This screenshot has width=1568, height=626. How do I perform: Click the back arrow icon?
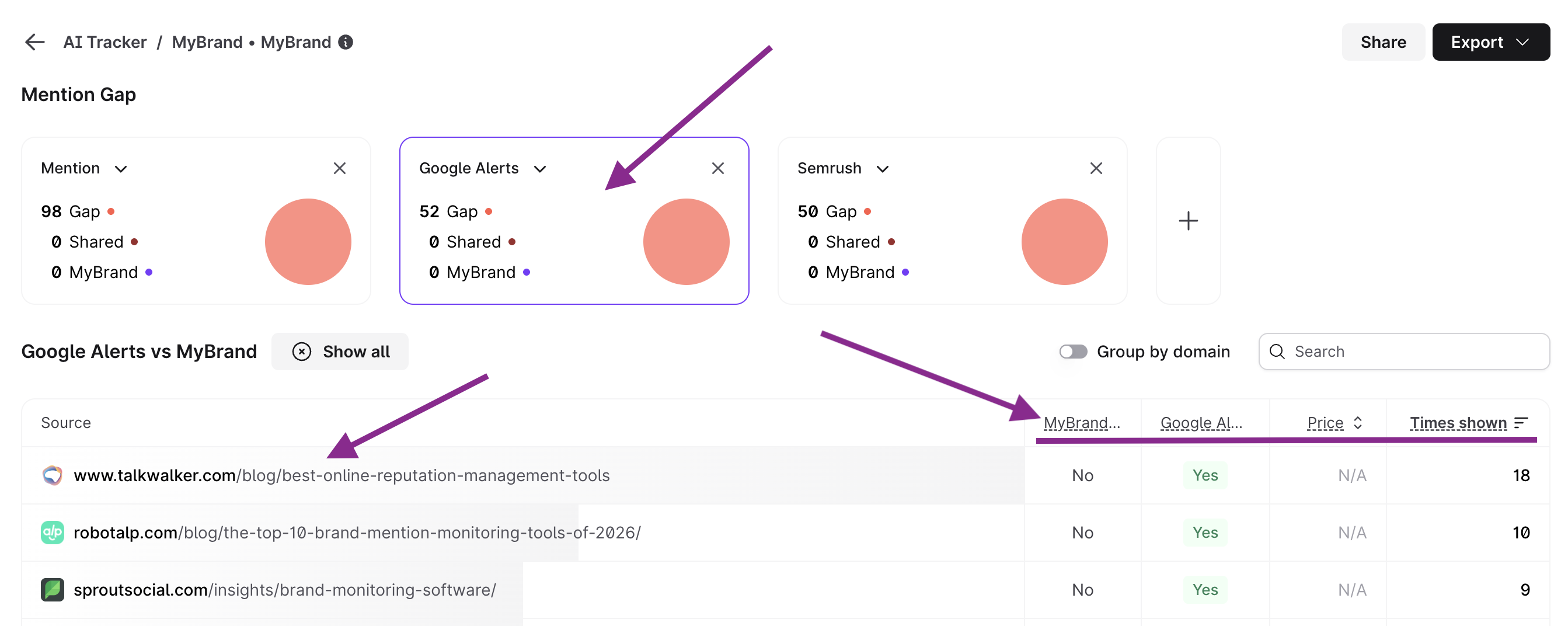coord(34,42)
